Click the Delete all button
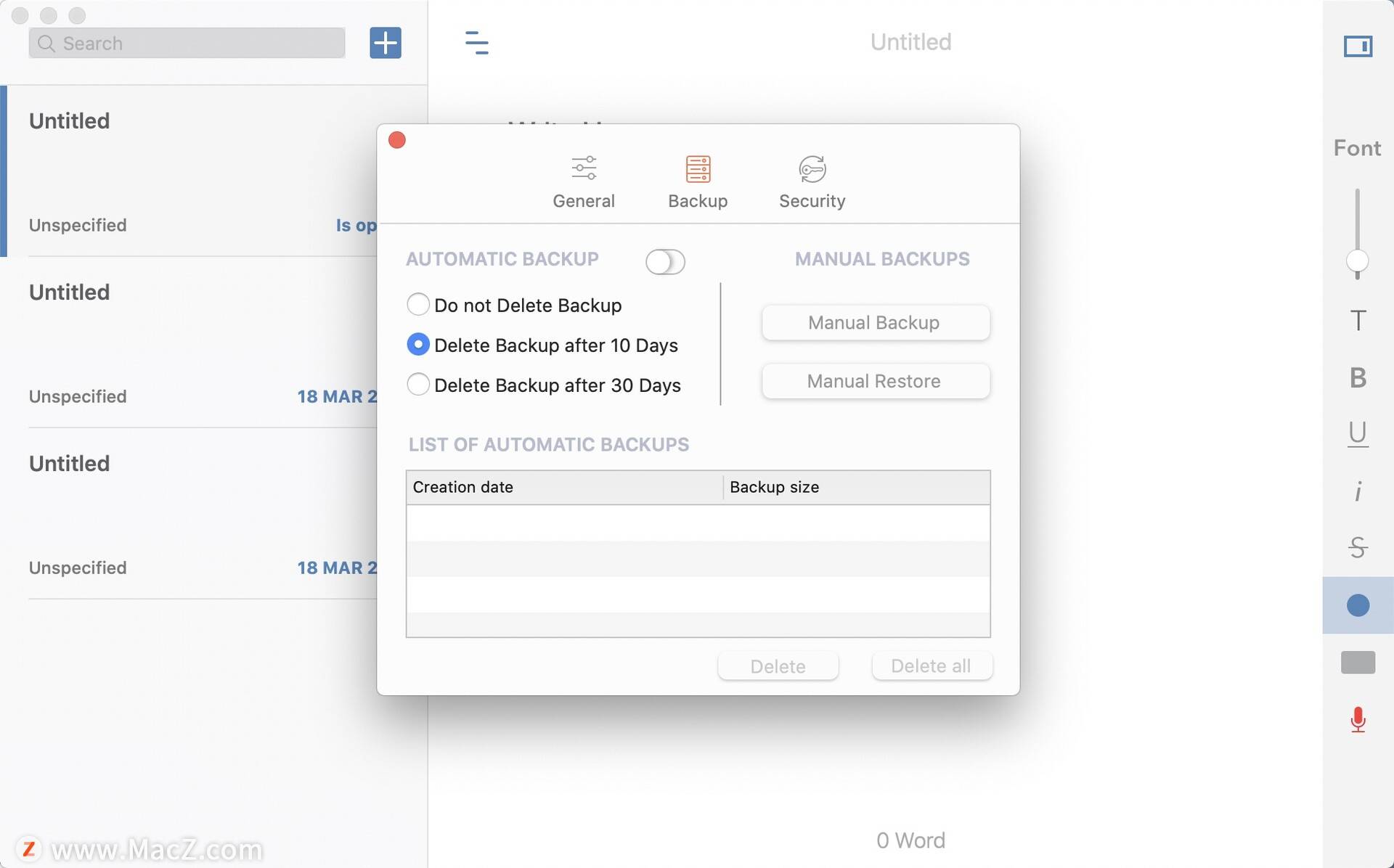Image resolution: width=1394 pixels, height=868 pixels. tap(932, 666)
